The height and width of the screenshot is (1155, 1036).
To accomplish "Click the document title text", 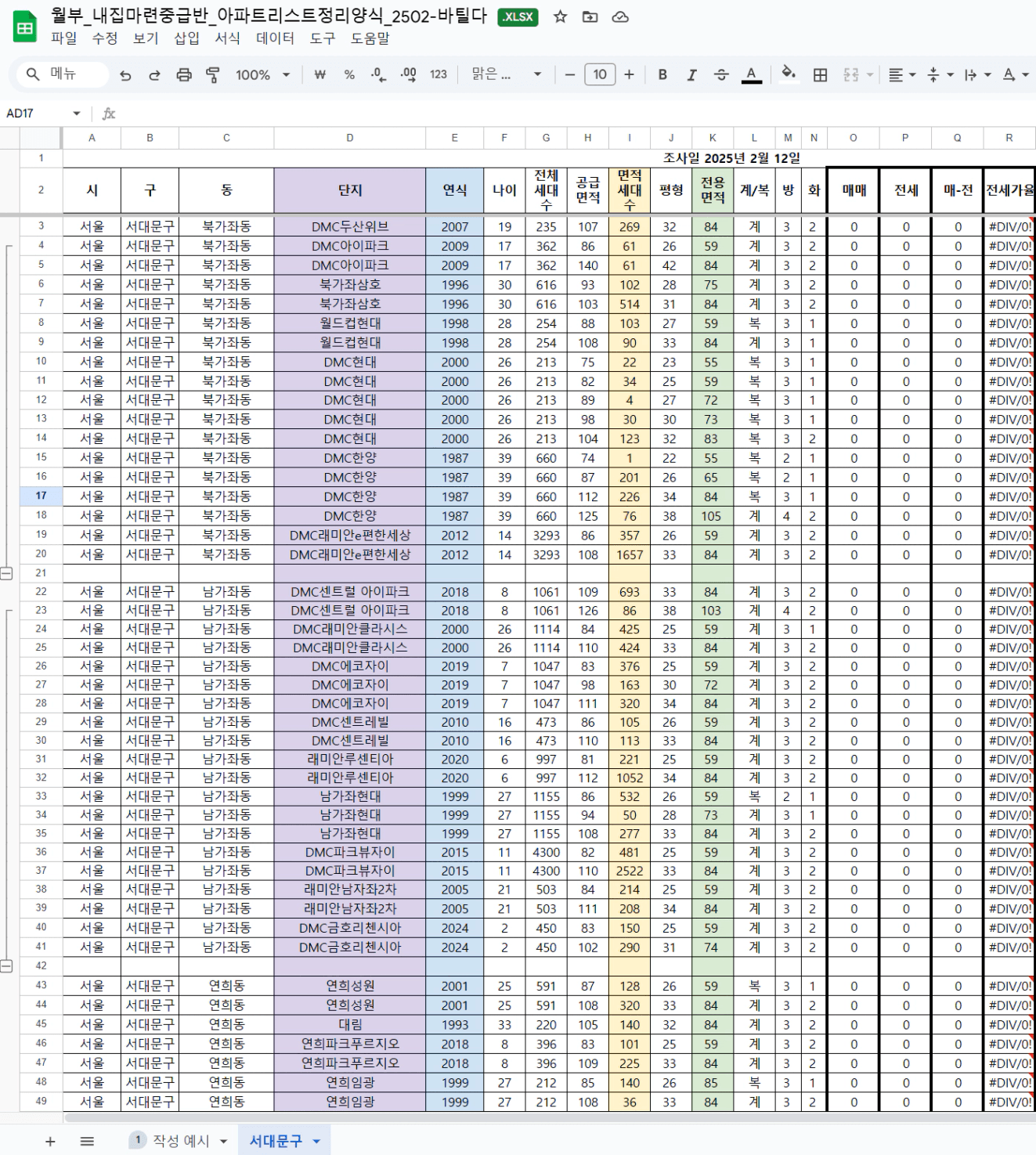I will 269,16.
